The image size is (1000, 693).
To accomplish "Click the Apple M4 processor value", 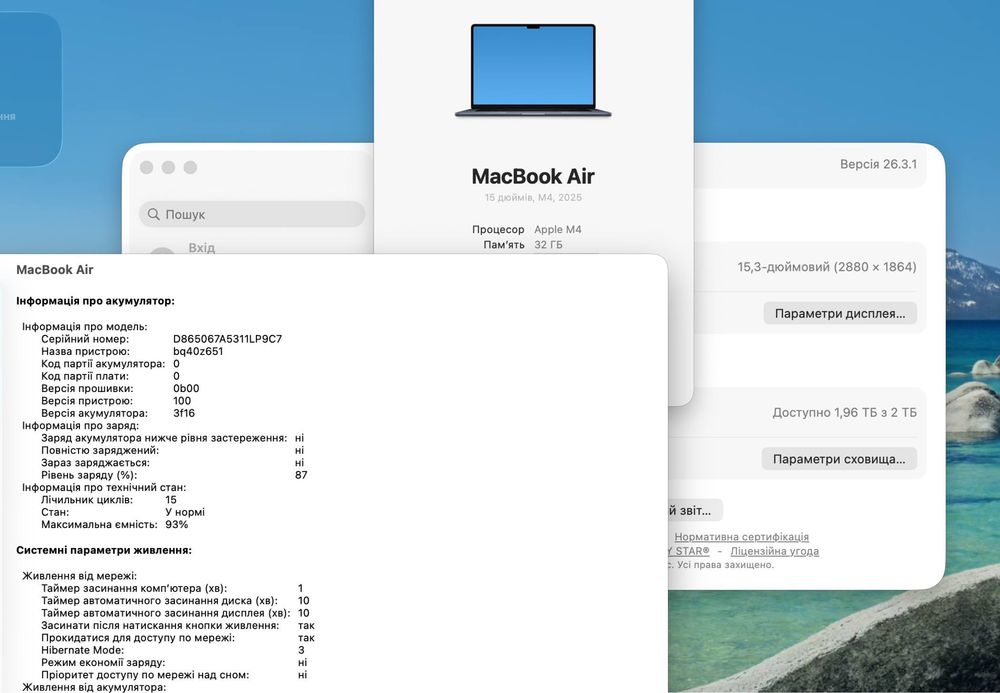I will [x=557, y=230].
